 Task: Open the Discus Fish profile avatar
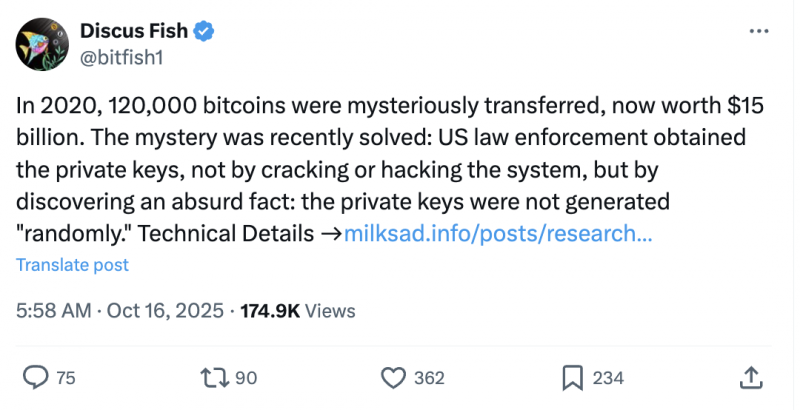[42, 44]
